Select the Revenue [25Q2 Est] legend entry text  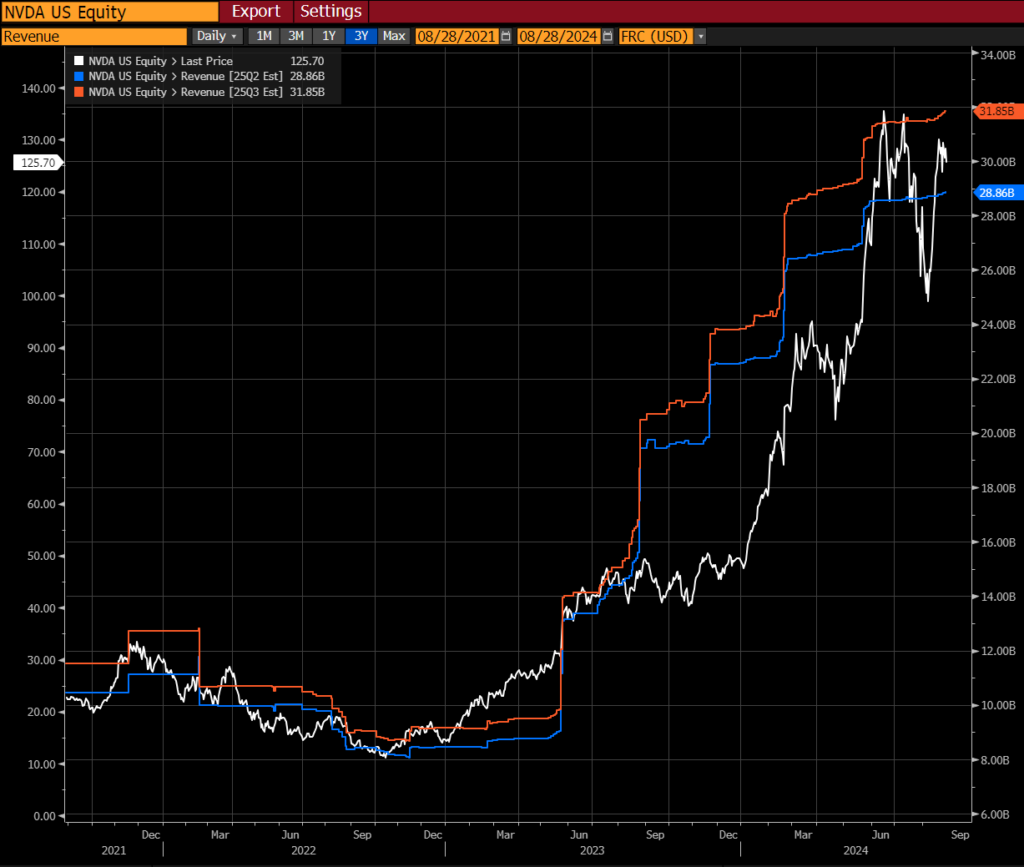coord(185,76)
